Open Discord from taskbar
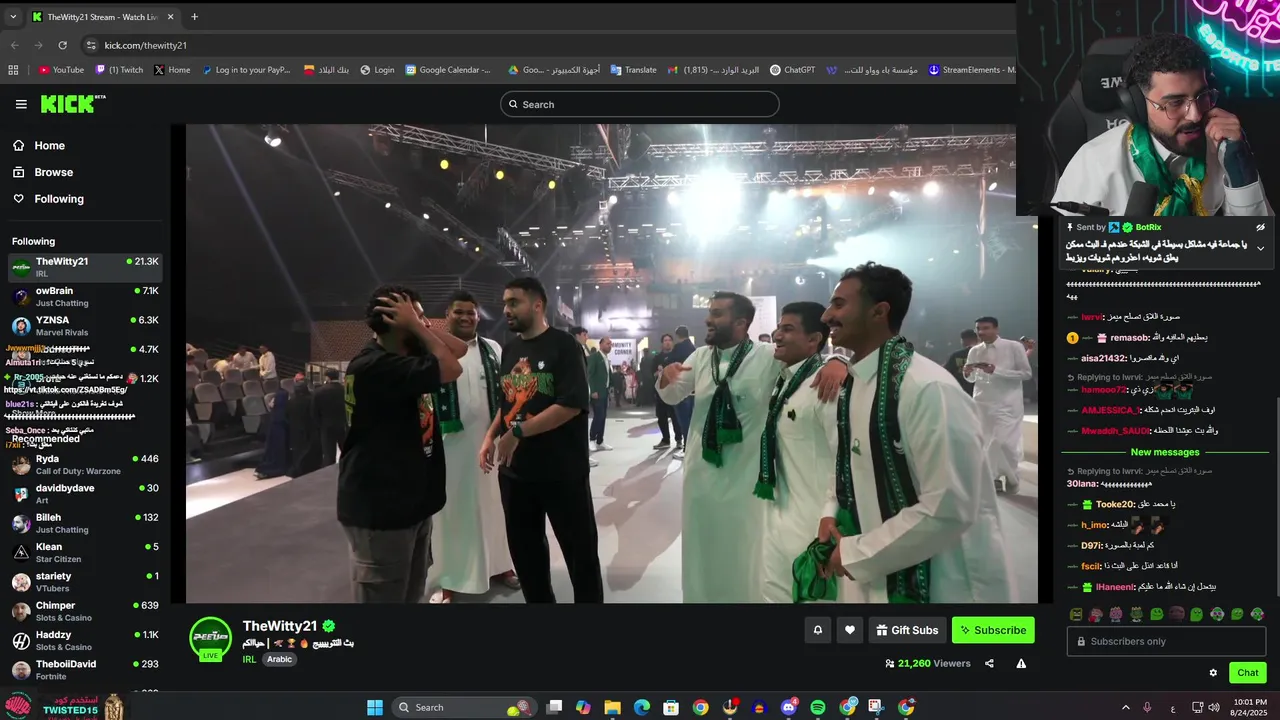 [789, 707]
